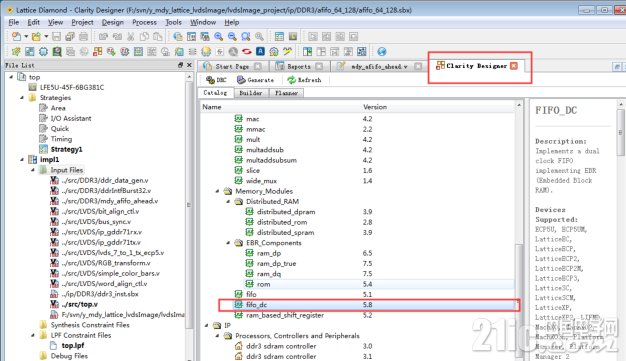Collapse Processors, Controllers and Peripherals folder
Screen dimensions: 626x361
tap(217, 336)
